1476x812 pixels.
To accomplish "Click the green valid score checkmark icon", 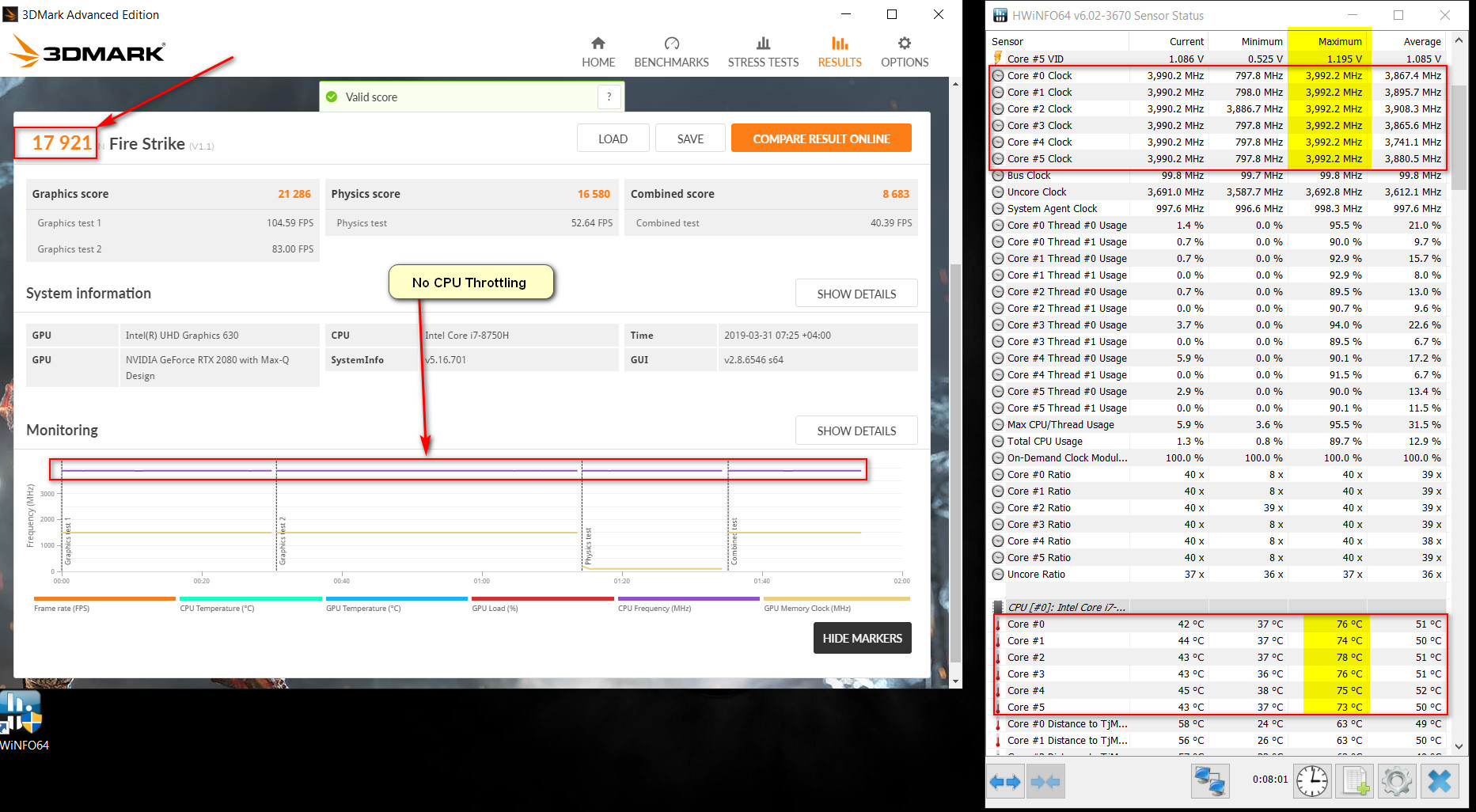I will [332, 97].
